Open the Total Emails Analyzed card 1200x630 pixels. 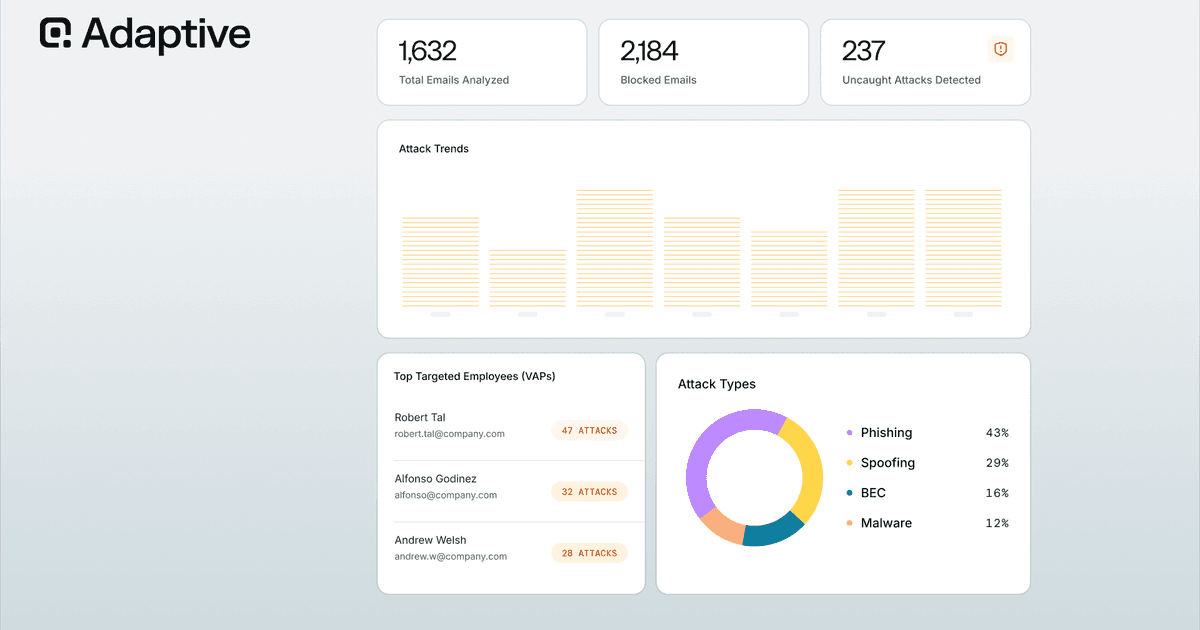click(x=482, y=62)
